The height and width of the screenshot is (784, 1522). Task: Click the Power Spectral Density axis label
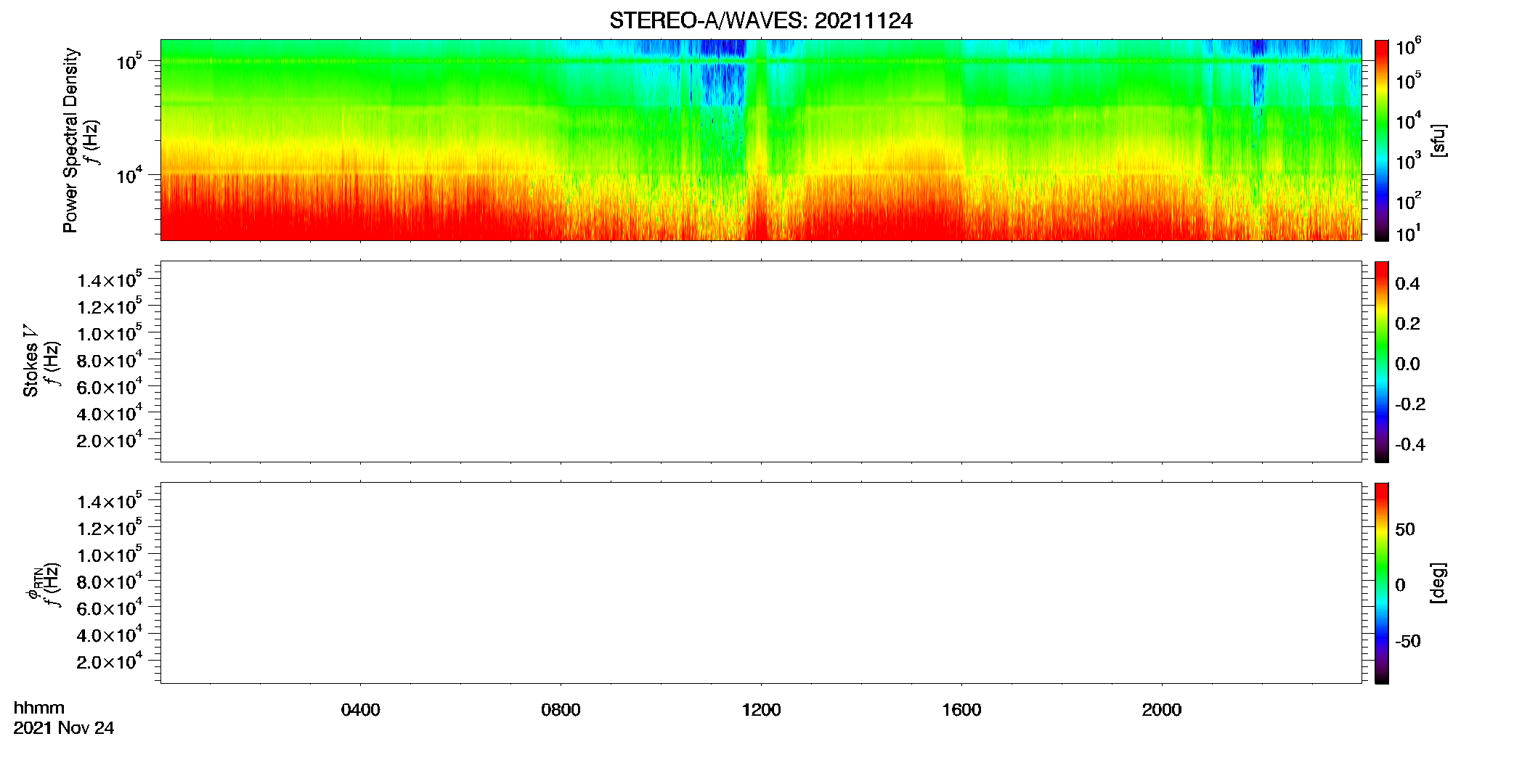[x=70, y=140]
